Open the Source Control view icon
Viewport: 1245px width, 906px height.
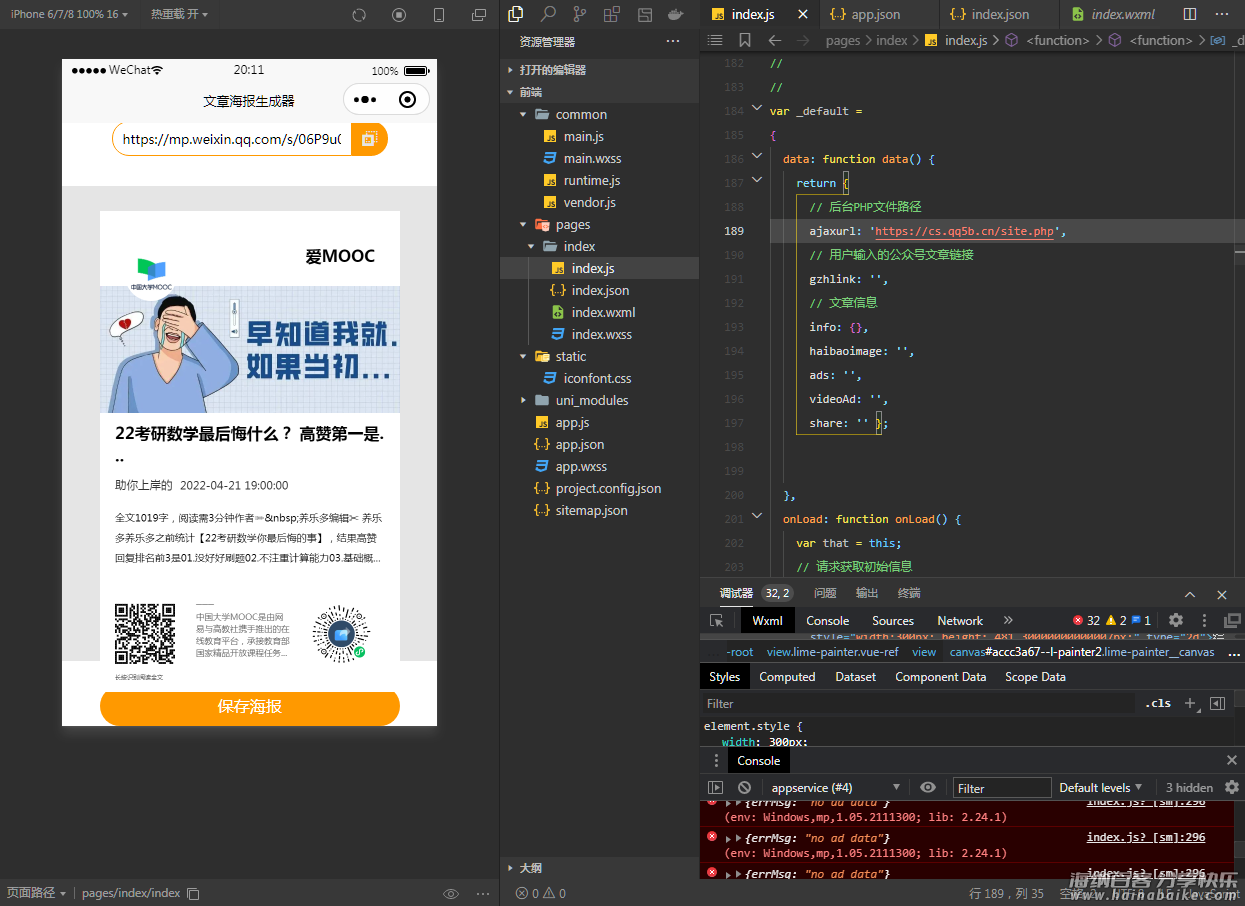click(580, 14)
